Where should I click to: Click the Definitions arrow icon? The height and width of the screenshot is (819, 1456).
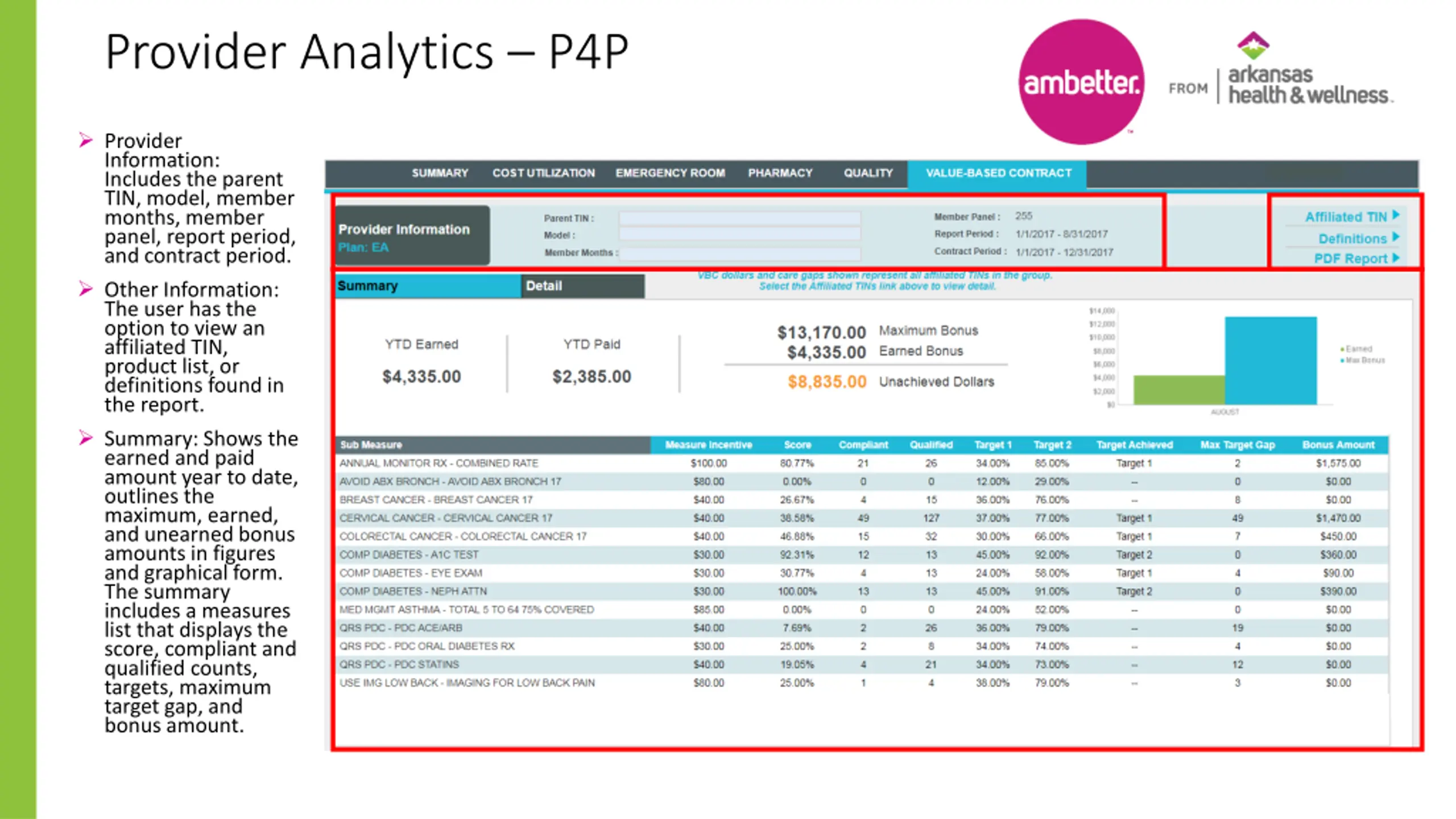pyautogui.click(x=1396, y=237)
